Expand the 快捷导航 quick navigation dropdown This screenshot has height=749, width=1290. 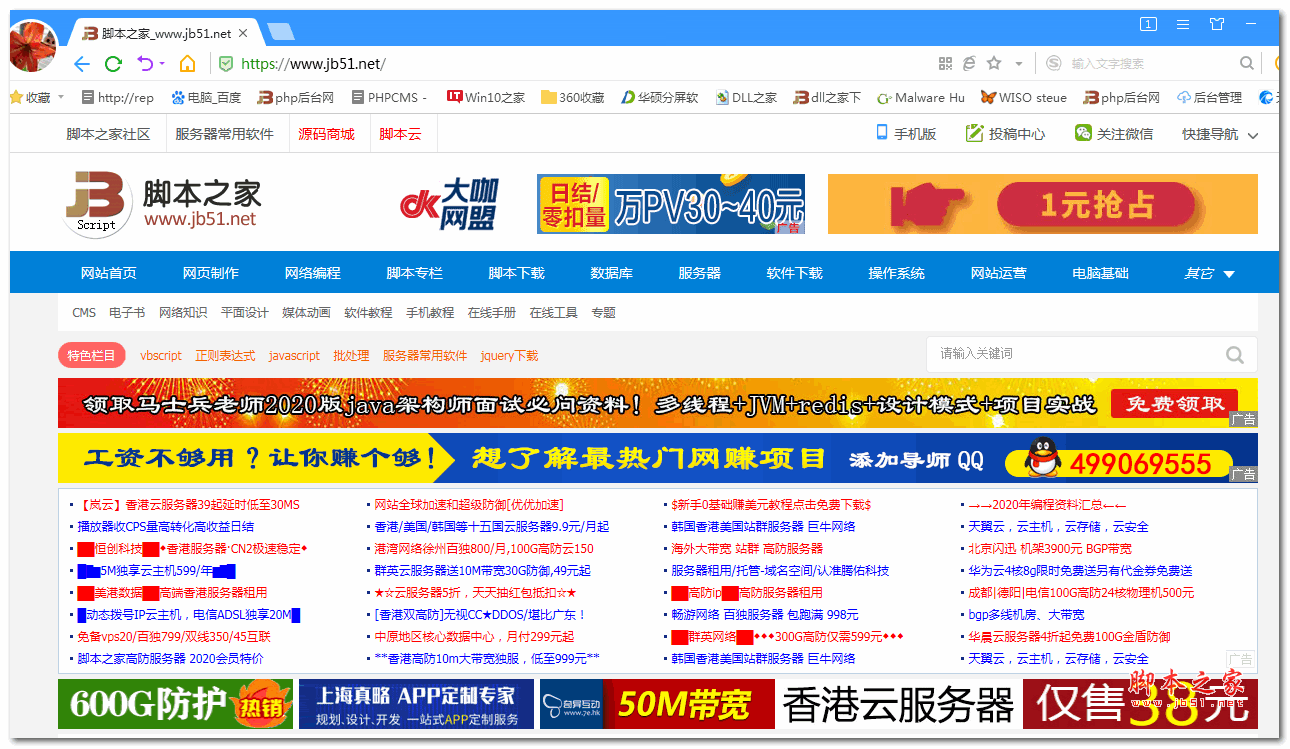point(1220,134)
